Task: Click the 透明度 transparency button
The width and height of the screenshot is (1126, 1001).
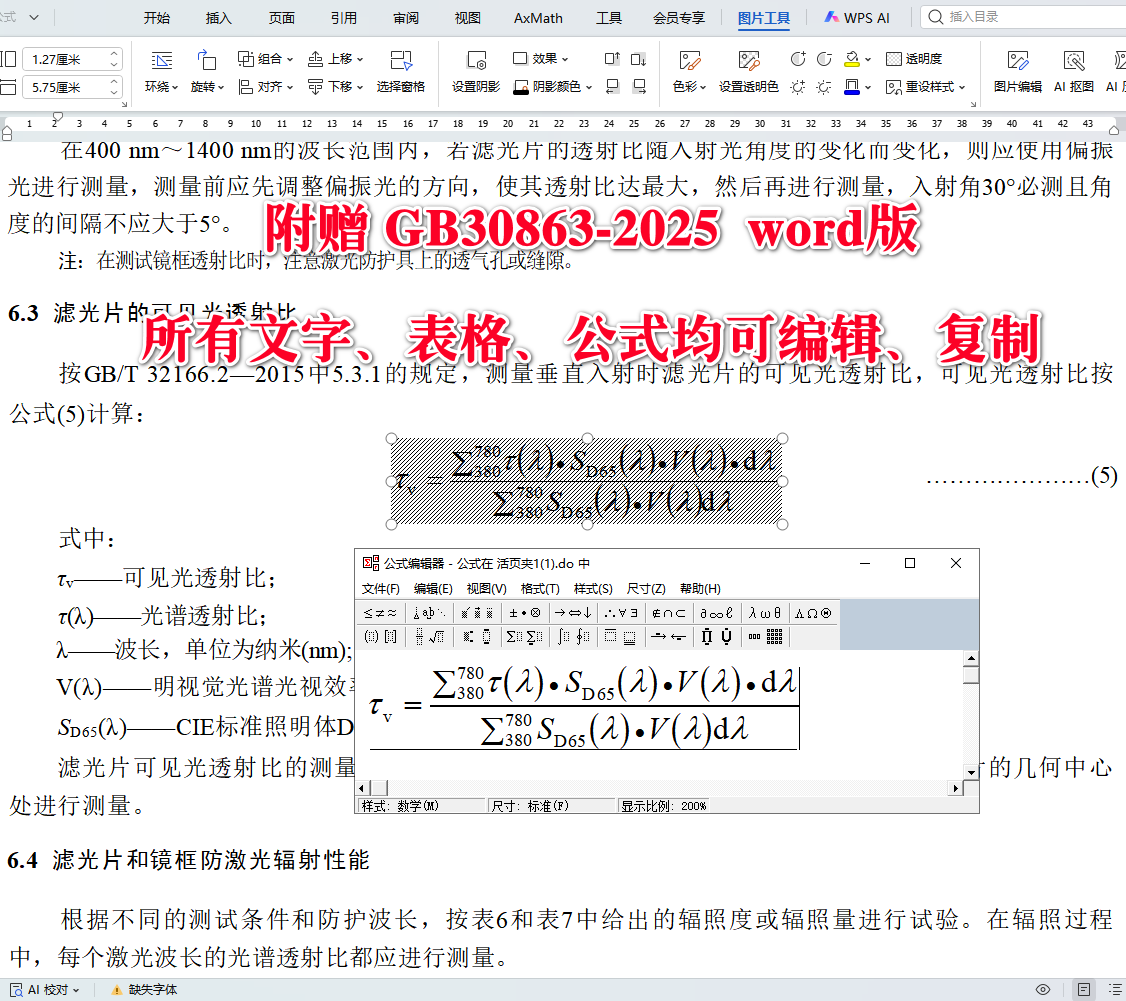Action: 924,58
